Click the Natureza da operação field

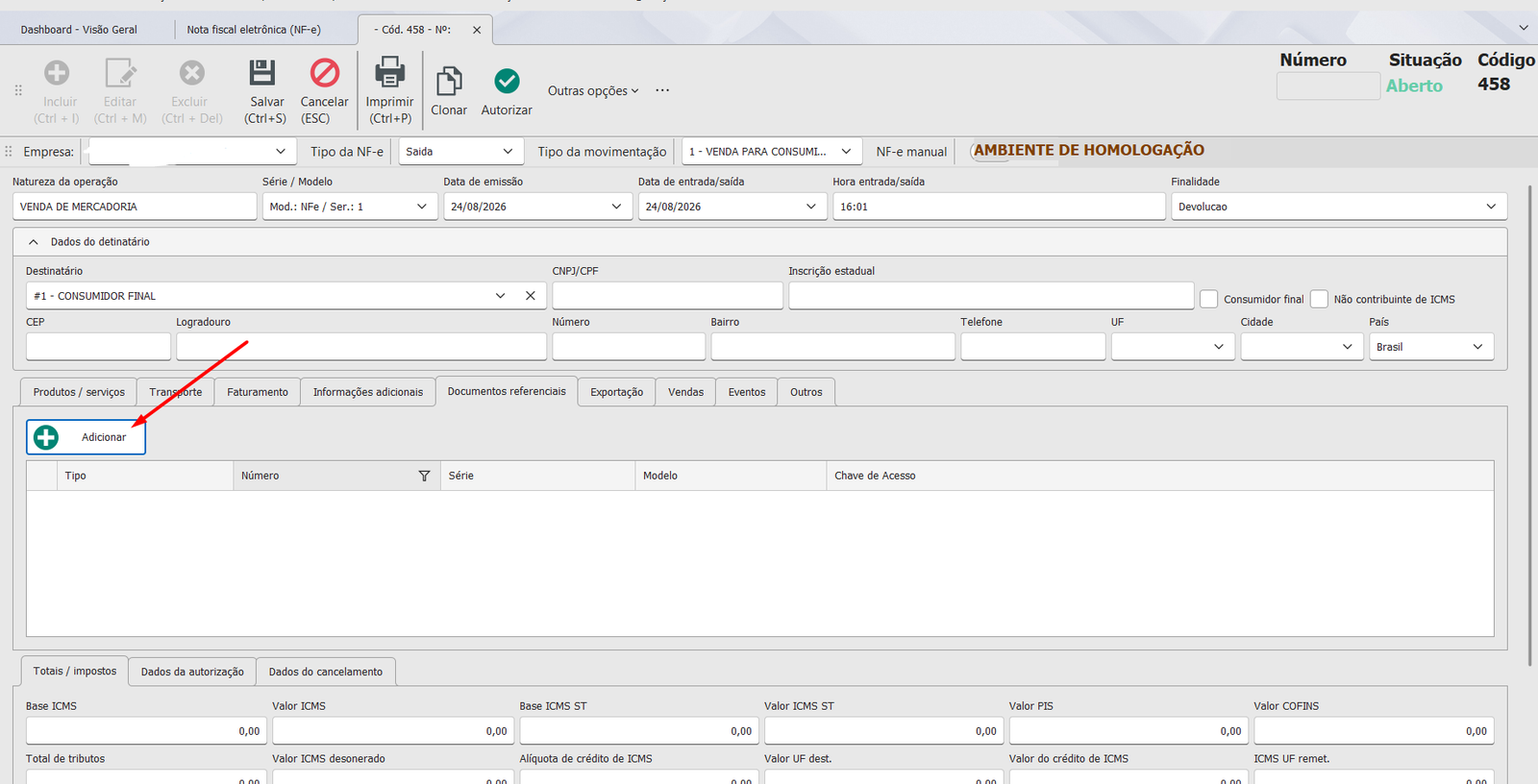[135, 207]
